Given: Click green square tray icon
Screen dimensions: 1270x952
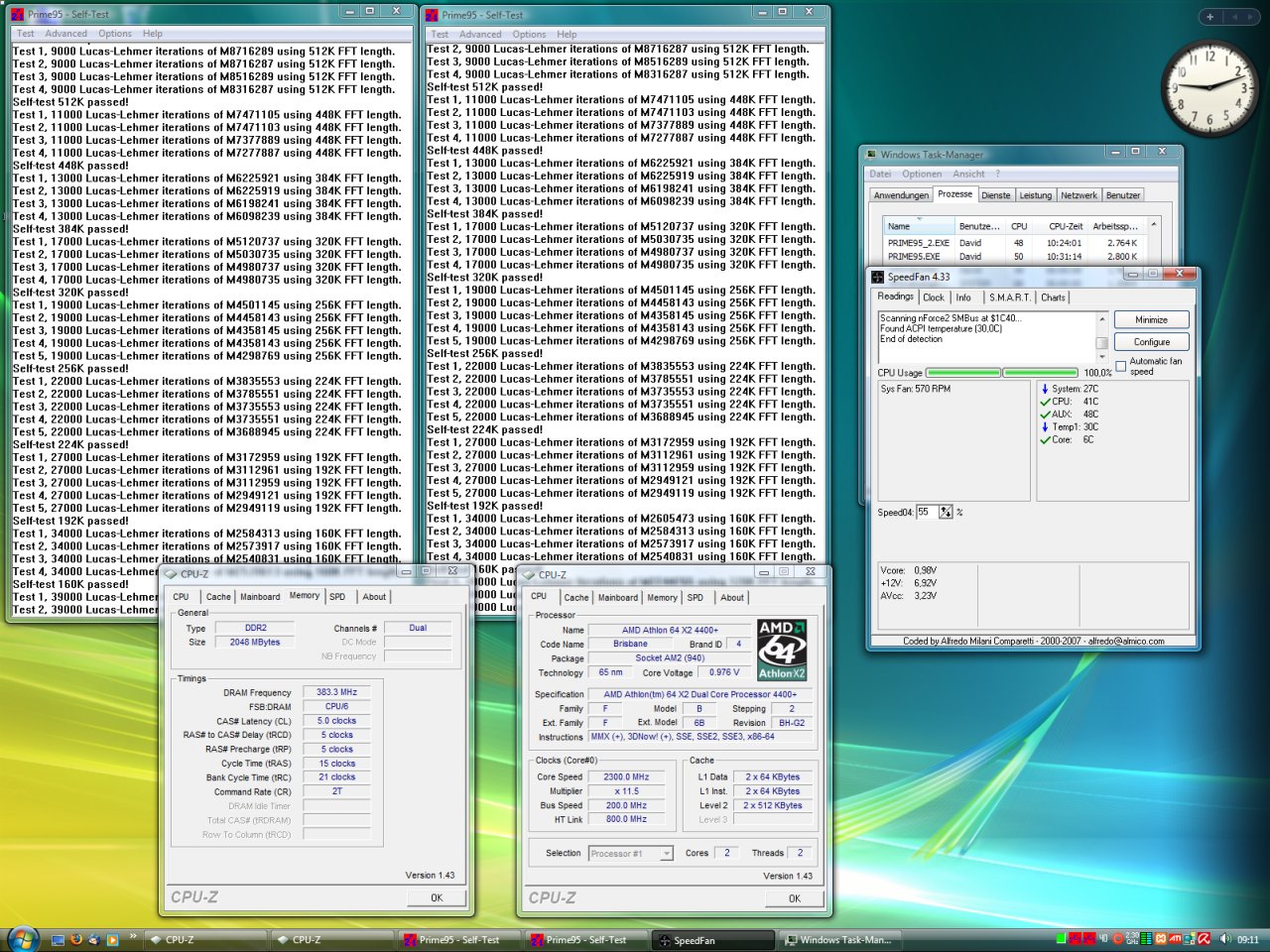Looking at the screenshot, I should [1061, 938].
